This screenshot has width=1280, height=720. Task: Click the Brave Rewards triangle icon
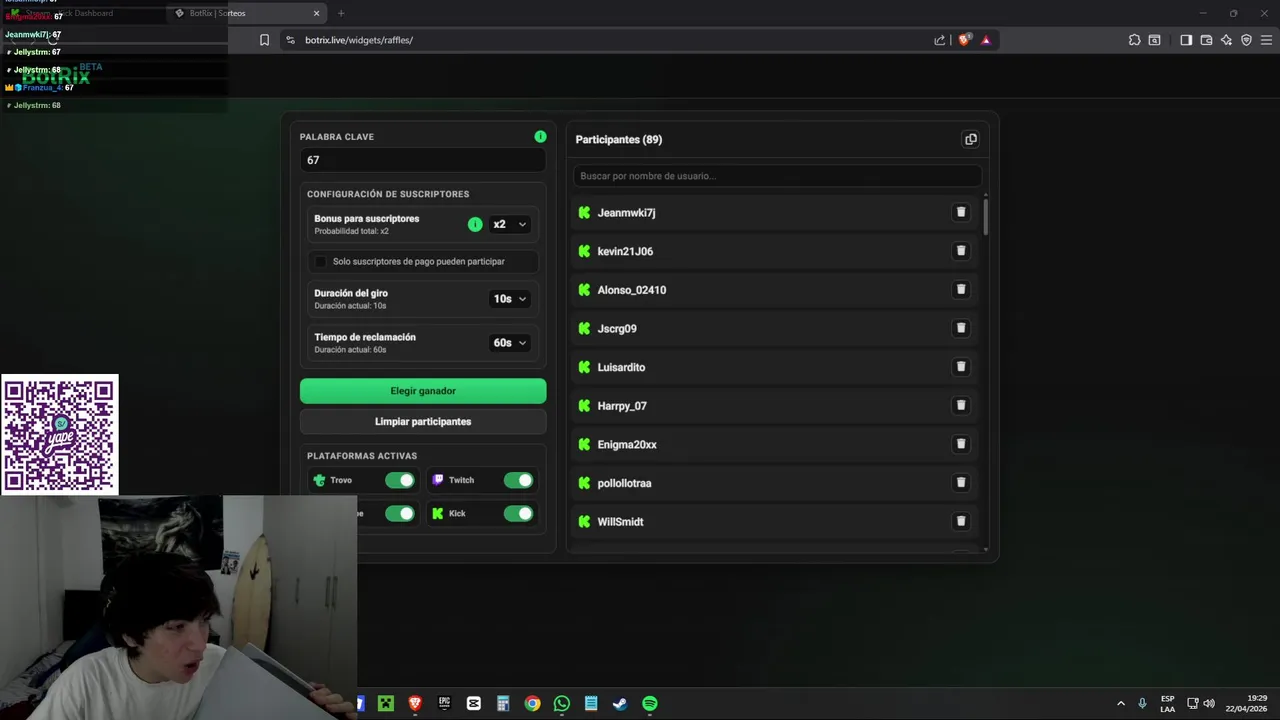click(x=986, y=40)
